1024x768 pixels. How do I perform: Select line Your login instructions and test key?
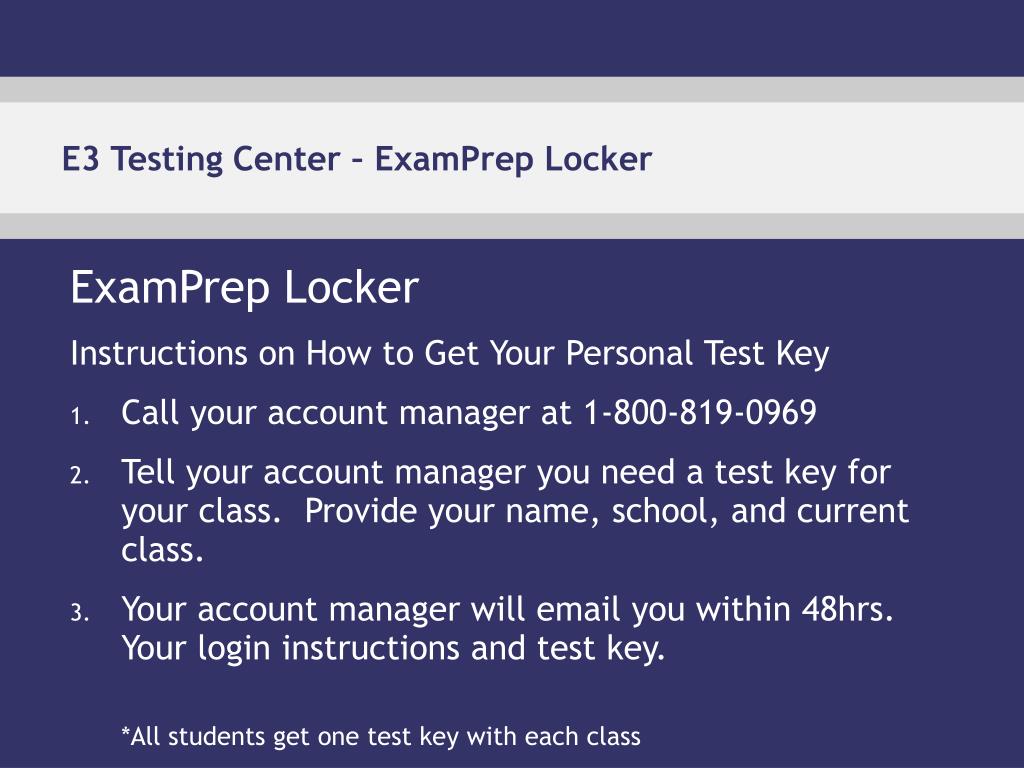[x=393, y=648]
